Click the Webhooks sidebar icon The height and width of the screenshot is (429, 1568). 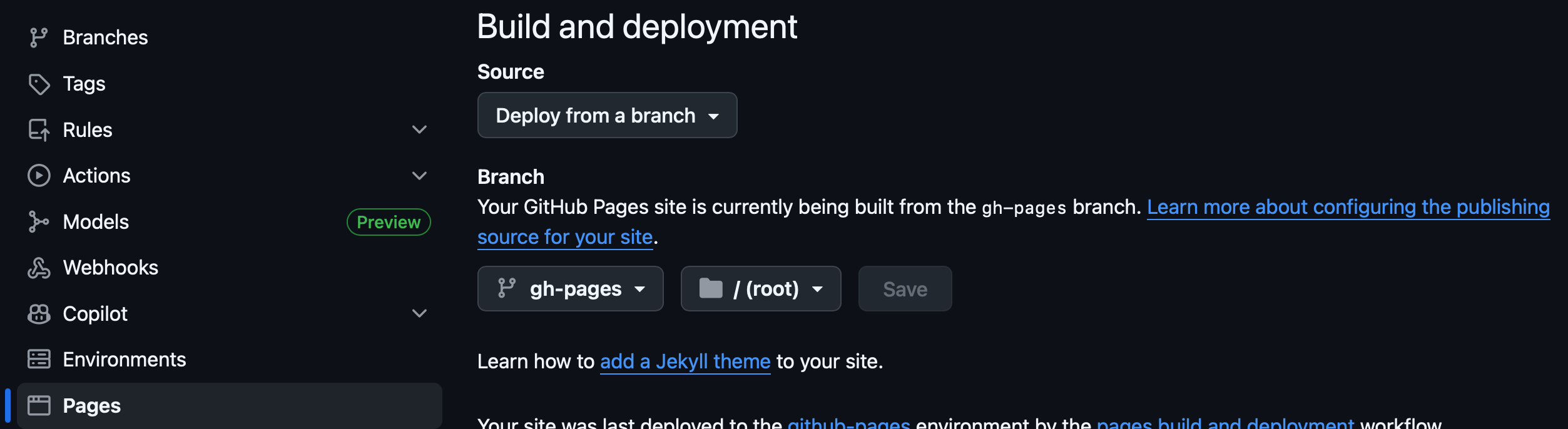(39, 268)
